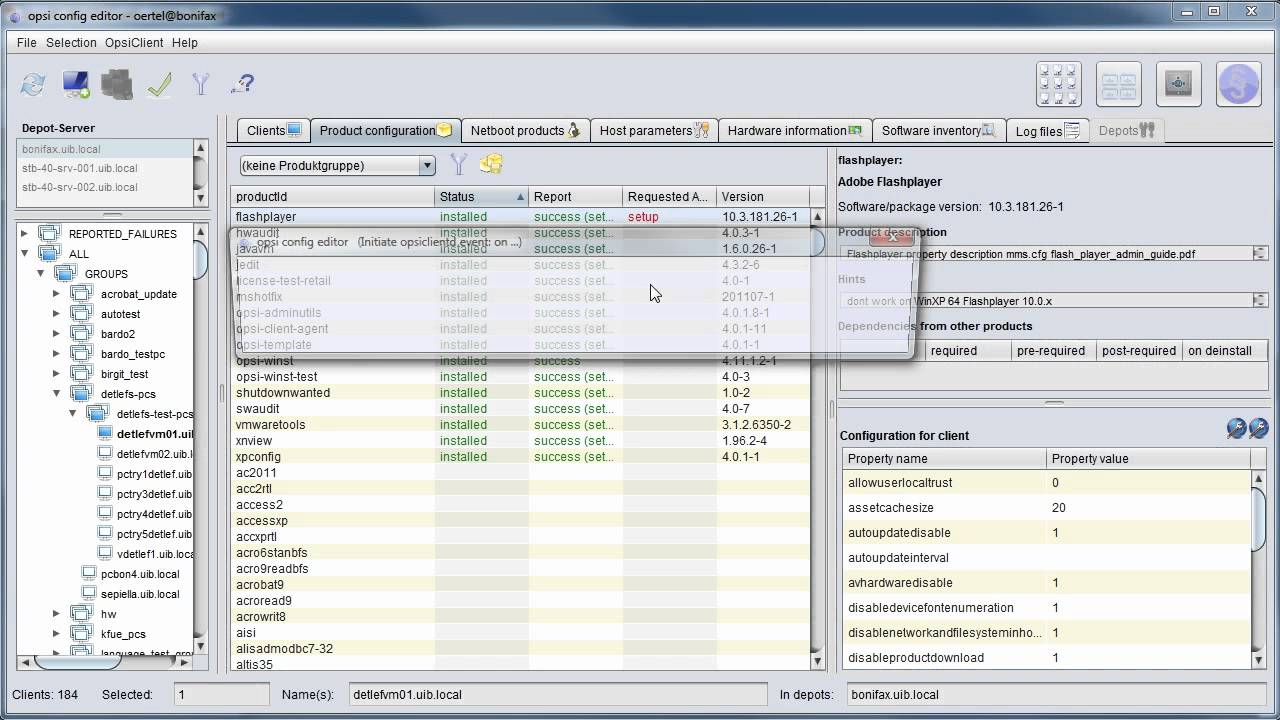
Task: Open the client configuration grid view icon
Action: coord(1058,85)
